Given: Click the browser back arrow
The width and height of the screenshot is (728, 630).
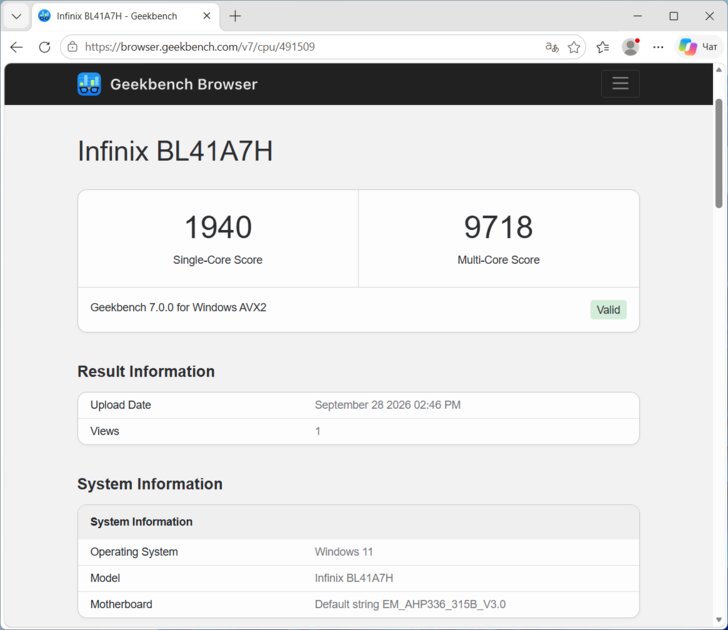Looking at the screenshot, I should pyautogui.click(x=17, y=47).
